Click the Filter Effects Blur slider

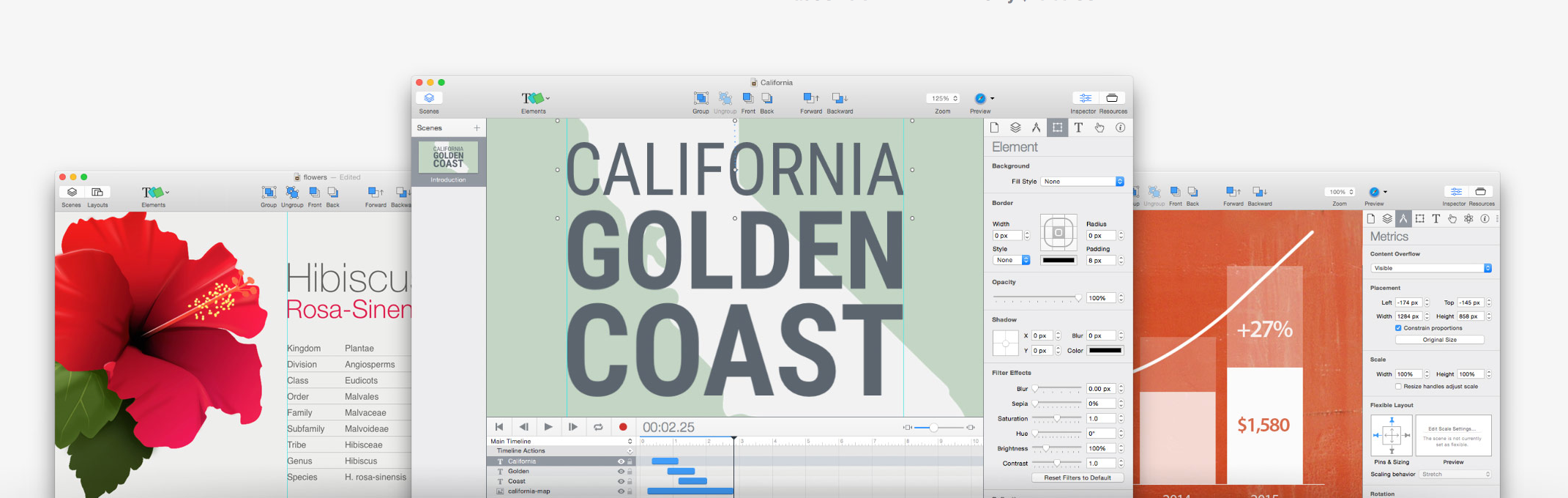tap(1056, 389)
